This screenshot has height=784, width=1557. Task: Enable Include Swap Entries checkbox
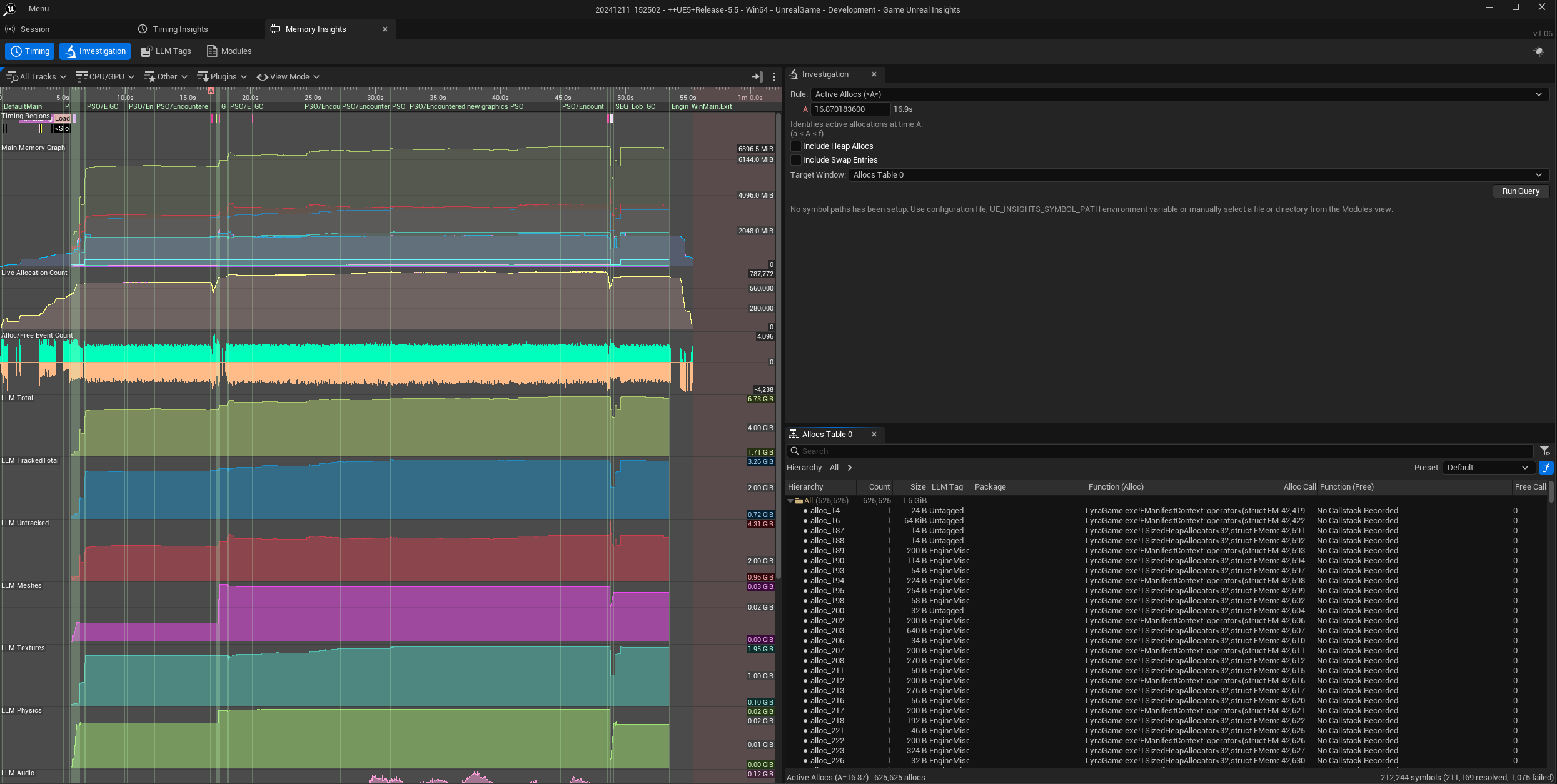pyautogui.click(x=796, y=160)
